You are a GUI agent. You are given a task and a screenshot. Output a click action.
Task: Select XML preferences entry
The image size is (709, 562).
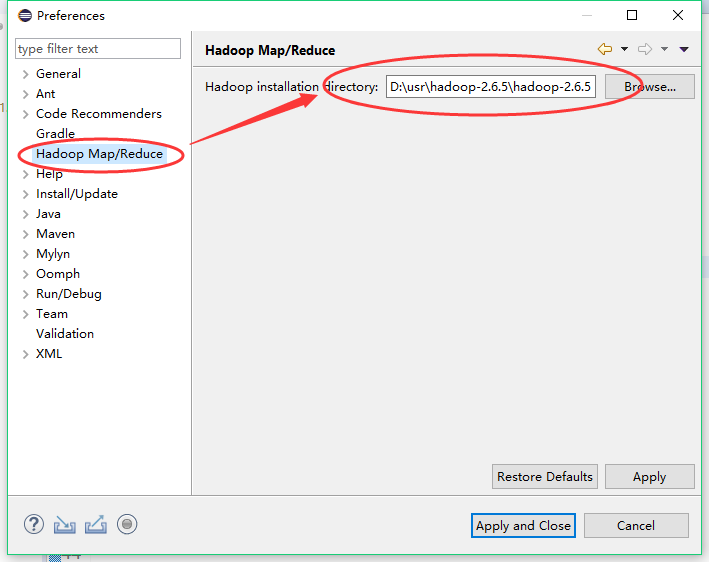(x=49, y=354)
